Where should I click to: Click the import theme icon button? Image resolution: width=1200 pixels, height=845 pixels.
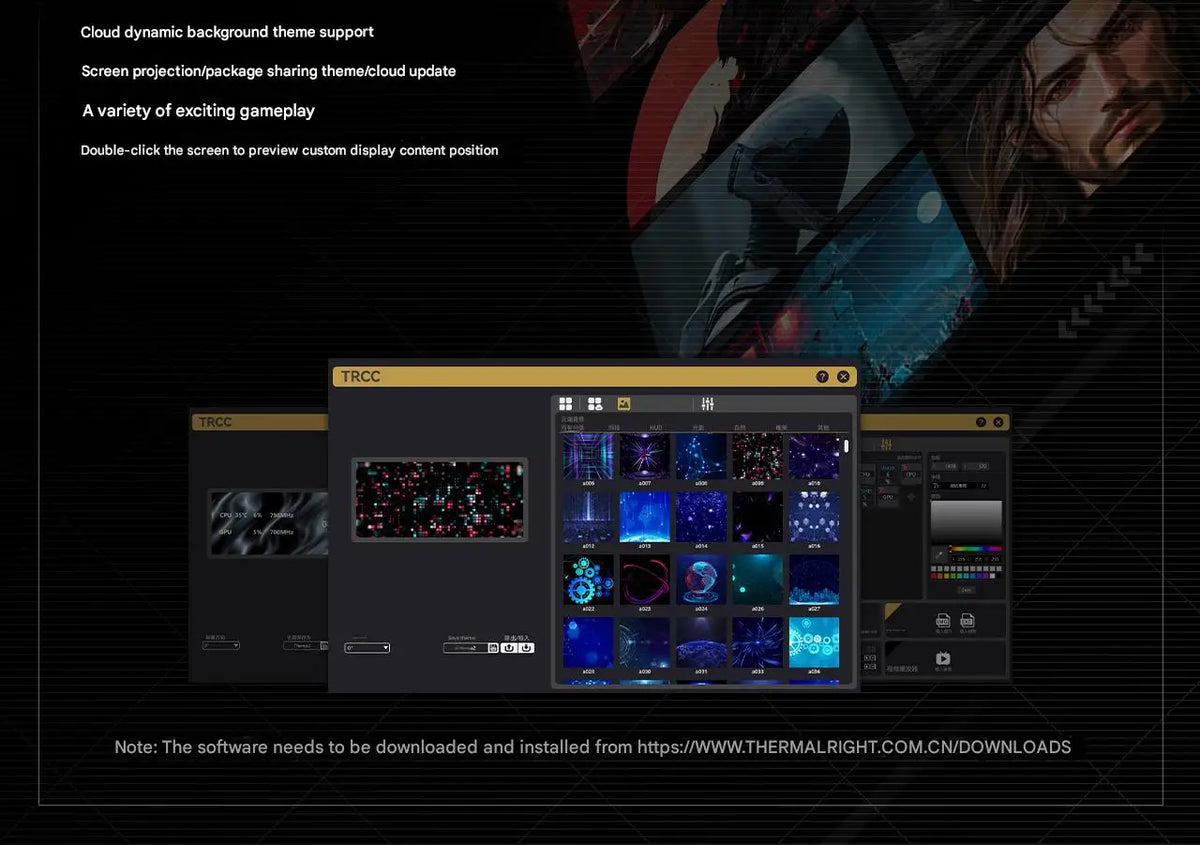(x=526, y=648)
